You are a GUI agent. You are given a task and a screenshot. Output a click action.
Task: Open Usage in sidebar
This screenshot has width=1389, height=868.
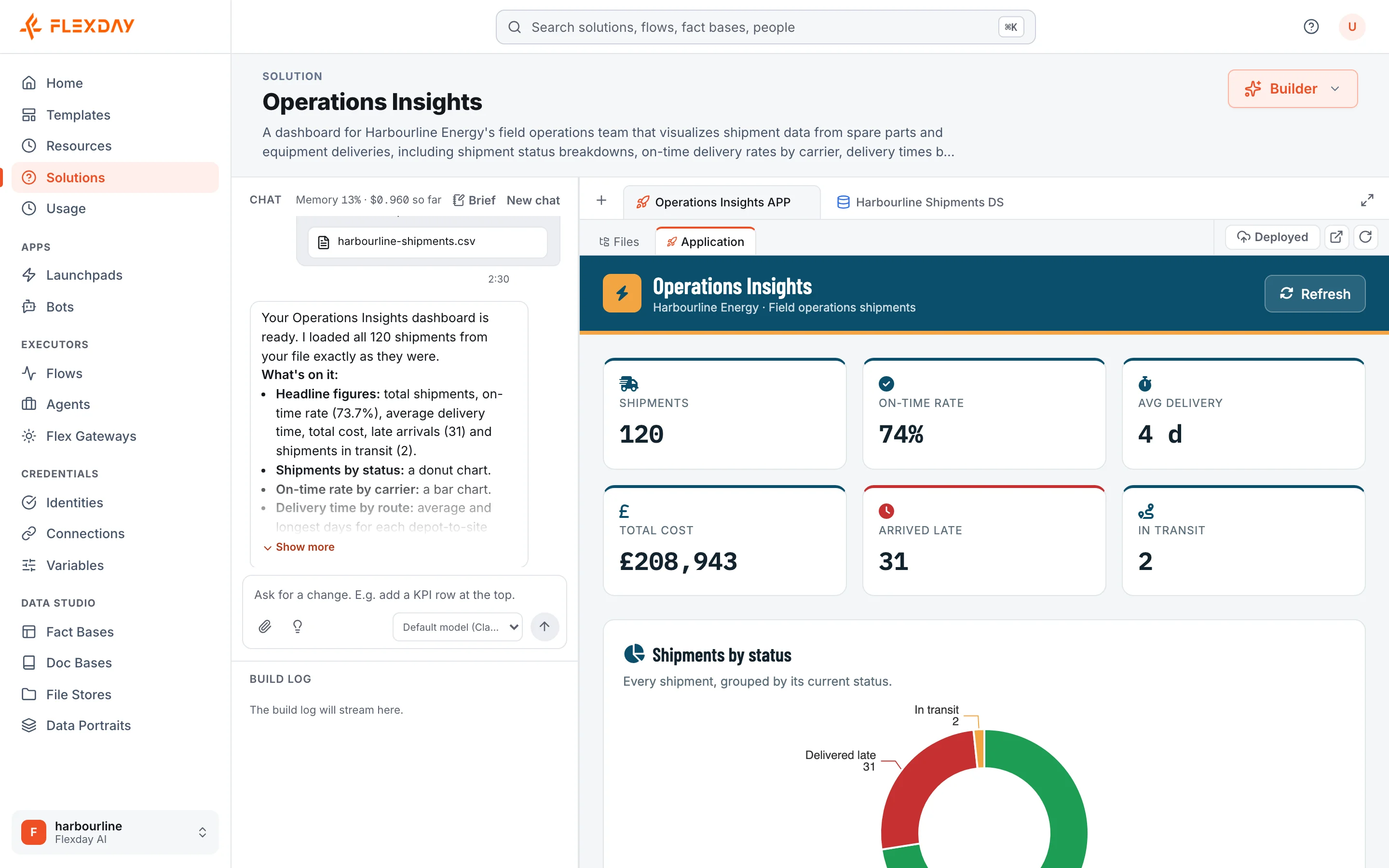115,208
